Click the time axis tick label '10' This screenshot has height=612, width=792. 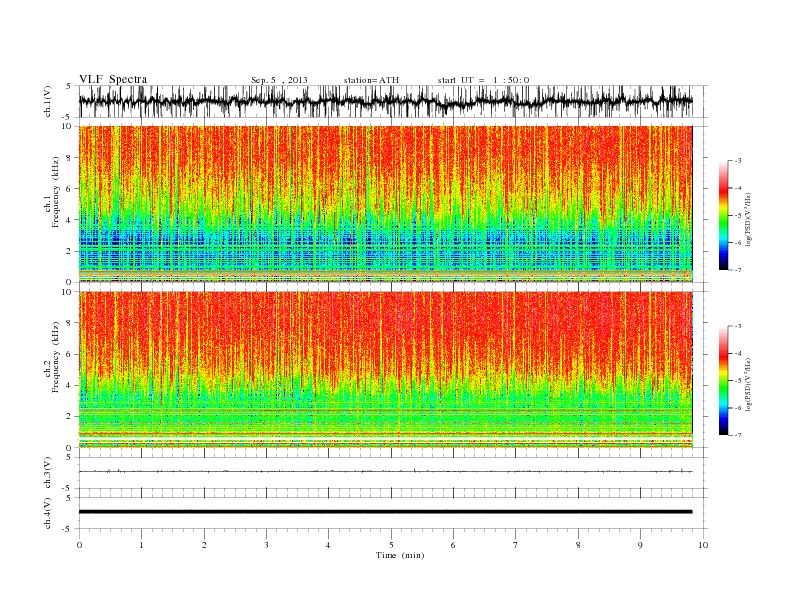(703, 545)
